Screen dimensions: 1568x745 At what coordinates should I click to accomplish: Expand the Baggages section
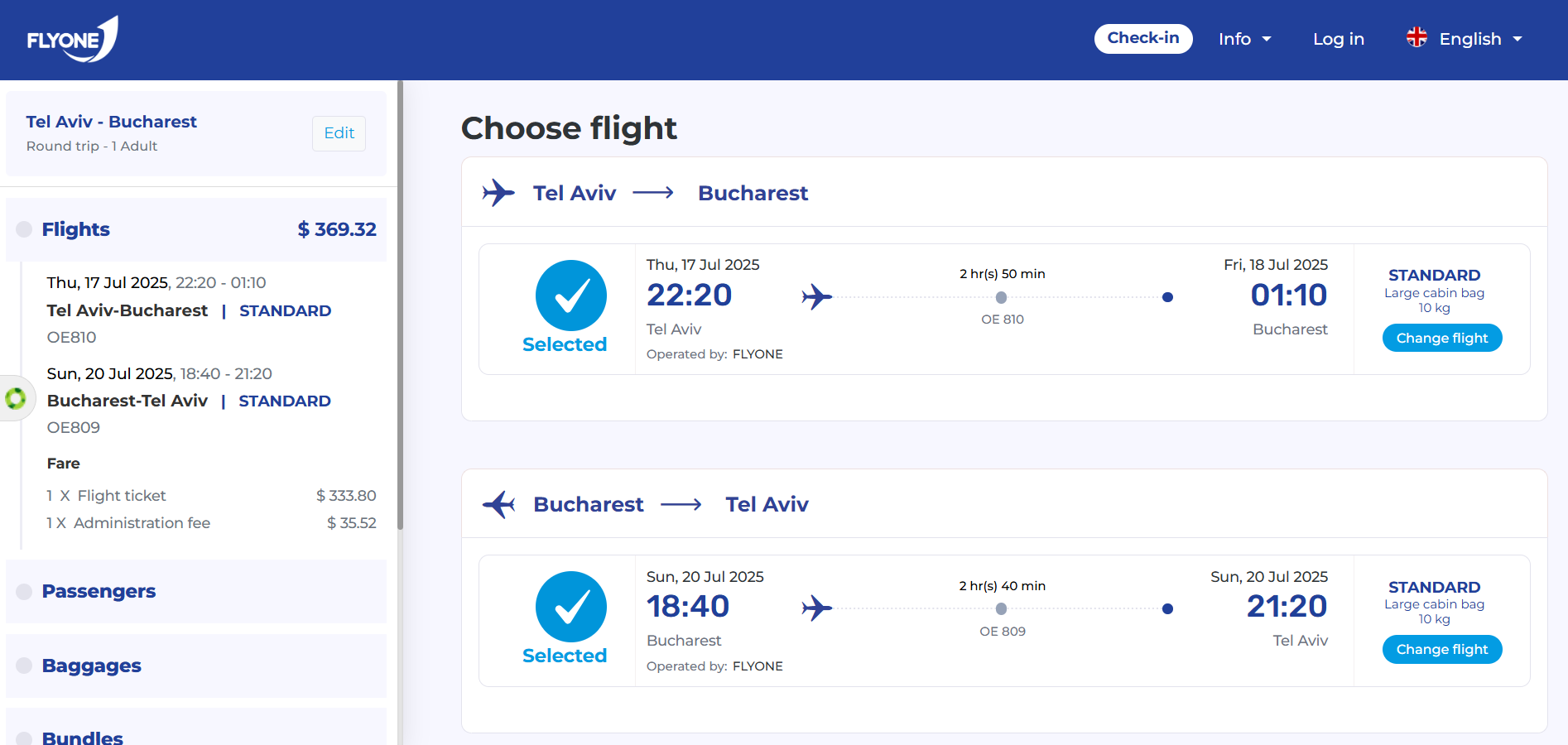pos(91,666)
